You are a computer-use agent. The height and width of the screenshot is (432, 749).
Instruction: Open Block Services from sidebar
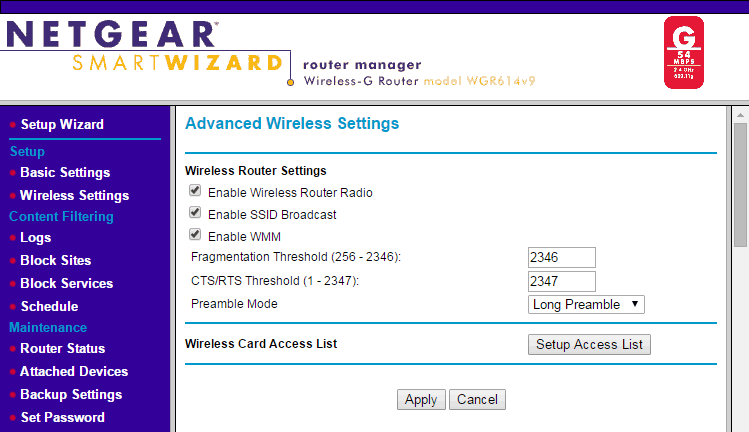click(66, 283)
